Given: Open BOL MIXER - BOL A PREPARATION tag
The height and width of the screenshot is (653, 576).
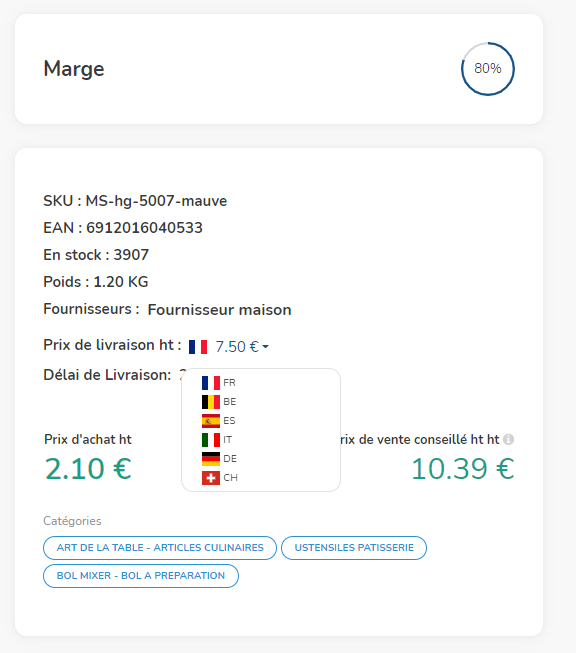Looking at the screenshot, I should coord(141,576).
